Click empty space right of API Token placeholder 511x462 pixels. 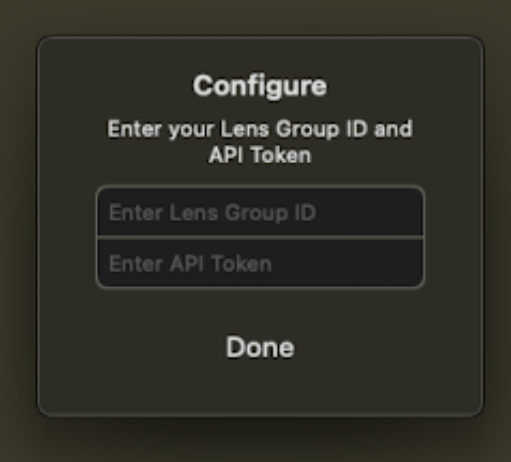347,263
